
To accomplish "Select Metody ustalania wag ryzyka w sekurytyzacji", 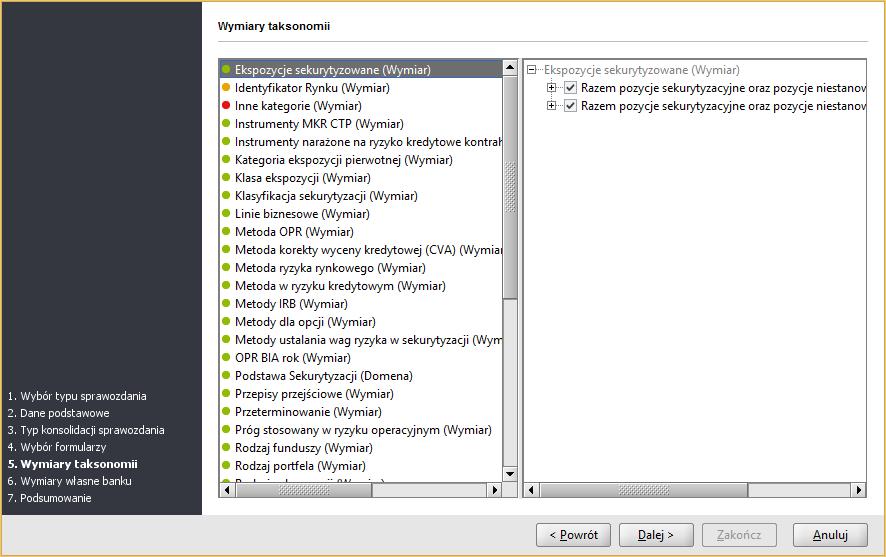I will point(361,340).
